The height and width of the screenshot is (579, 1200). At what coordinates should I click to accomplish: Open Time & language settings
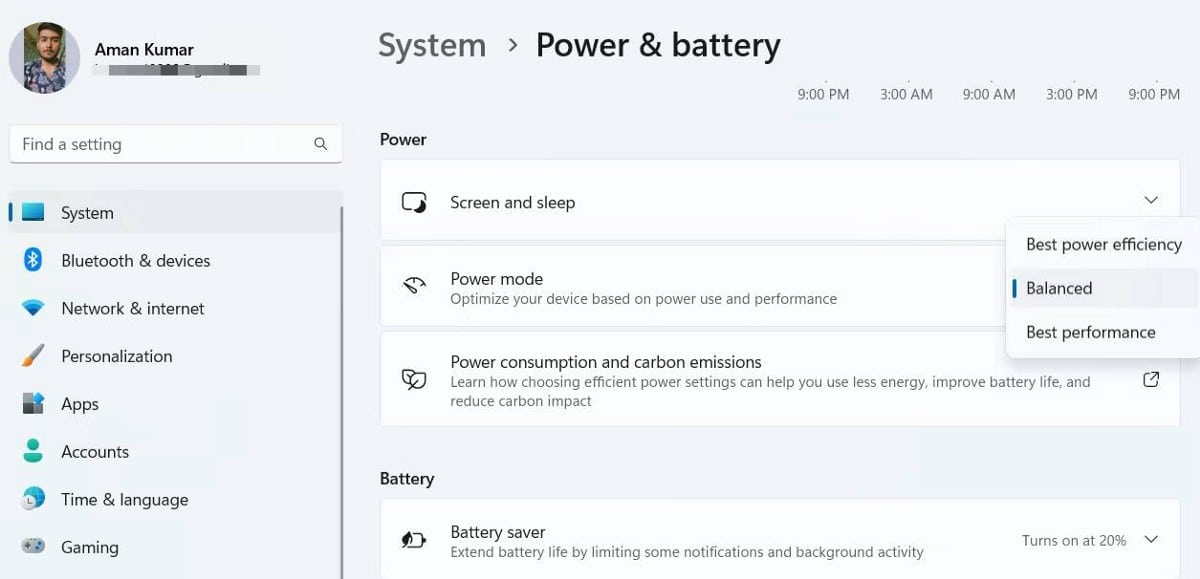point(123,499)
